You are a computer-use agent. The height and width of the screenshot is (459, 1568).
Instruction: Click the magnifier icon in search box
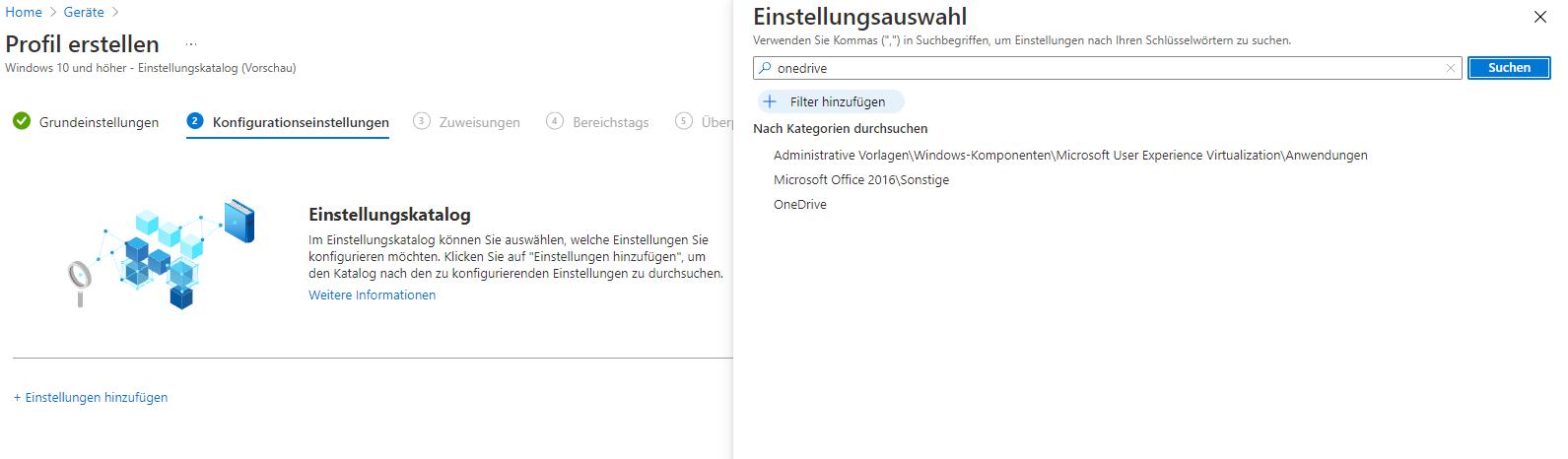coord(765,68)
